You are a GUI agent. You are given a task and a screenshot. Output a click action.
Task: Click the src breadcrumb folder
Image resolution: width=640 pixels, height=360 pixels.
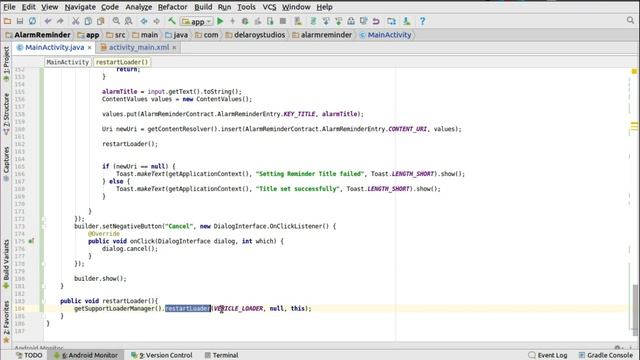[x=116, y=35]
